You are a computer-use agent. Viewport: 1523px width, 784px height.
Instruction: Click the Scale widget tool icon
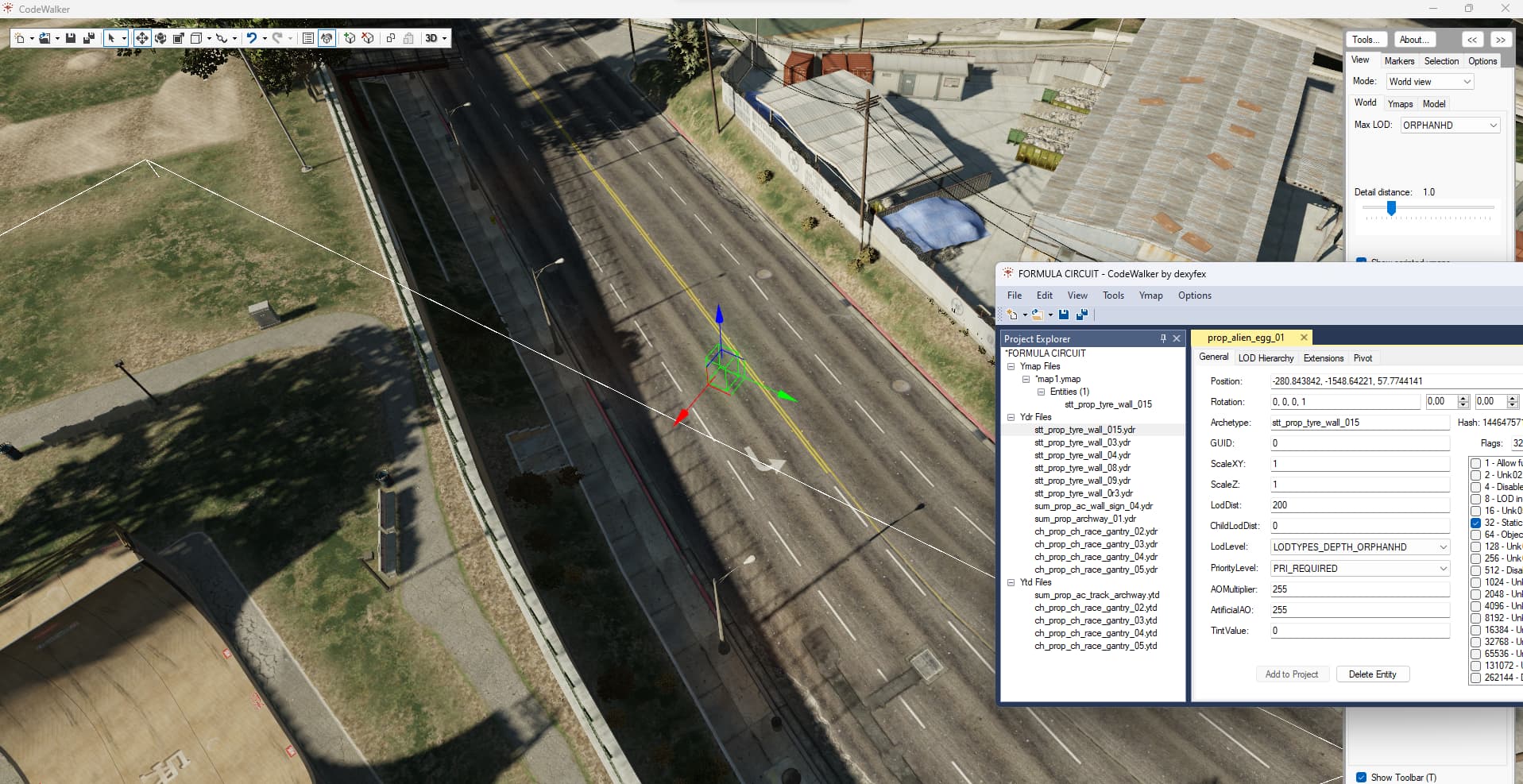coord(179,38)
